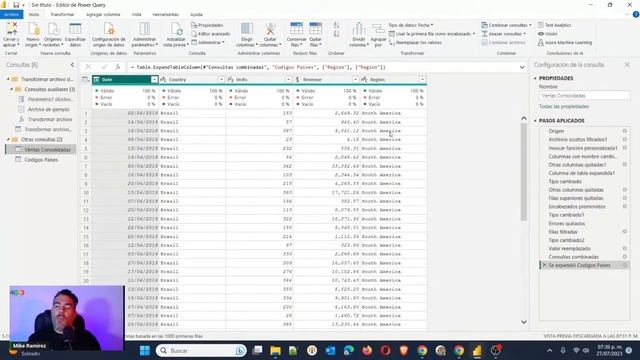Click Dividir columna icon
640x360 pixels.
(358, 29)
